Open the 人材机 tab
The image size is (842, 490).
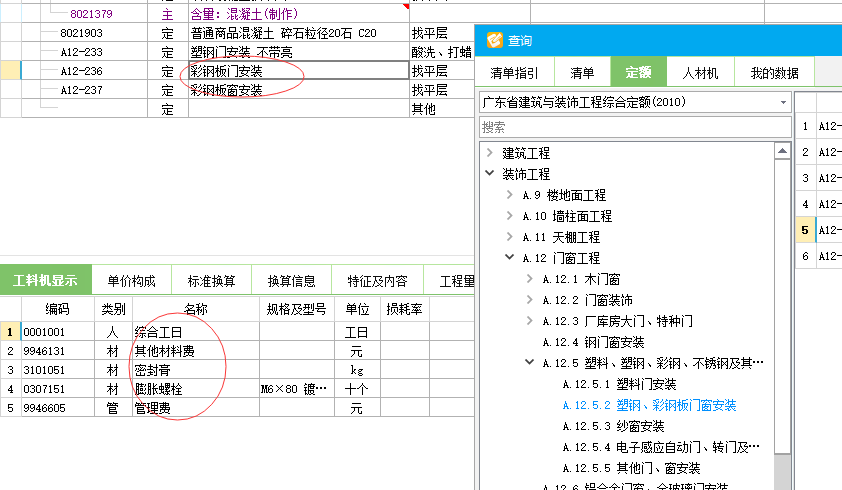pos(700,73)
